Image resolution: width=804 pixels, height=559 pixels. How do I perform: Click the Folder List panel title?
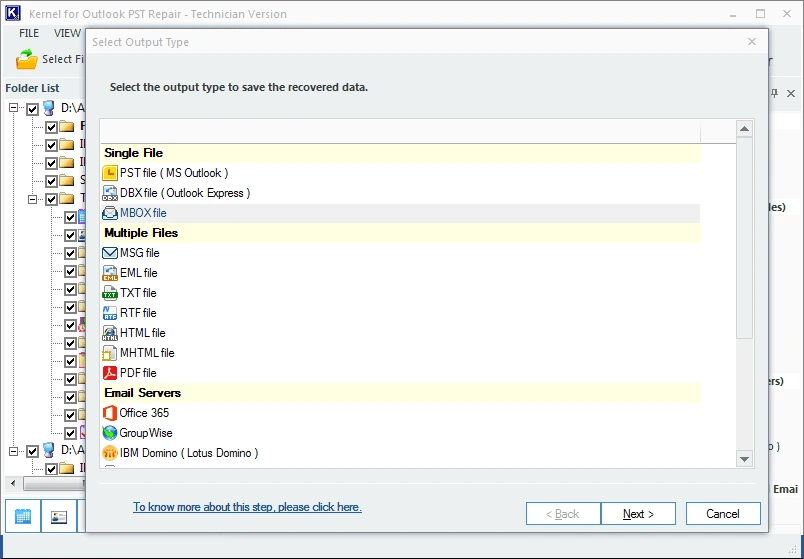coord(32,88)
